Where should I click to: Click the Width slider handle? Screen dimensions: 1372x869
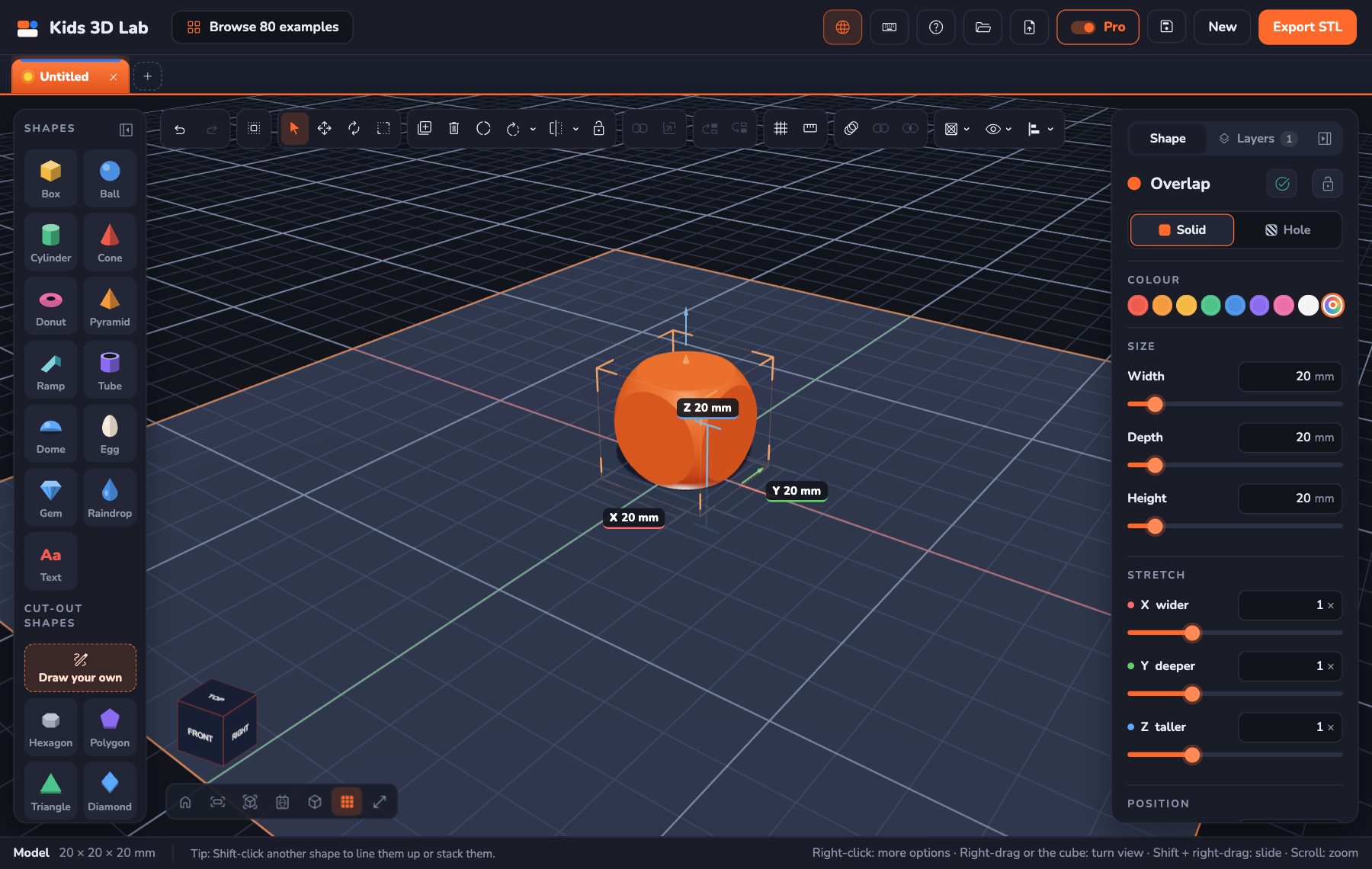click(1155, 405)
